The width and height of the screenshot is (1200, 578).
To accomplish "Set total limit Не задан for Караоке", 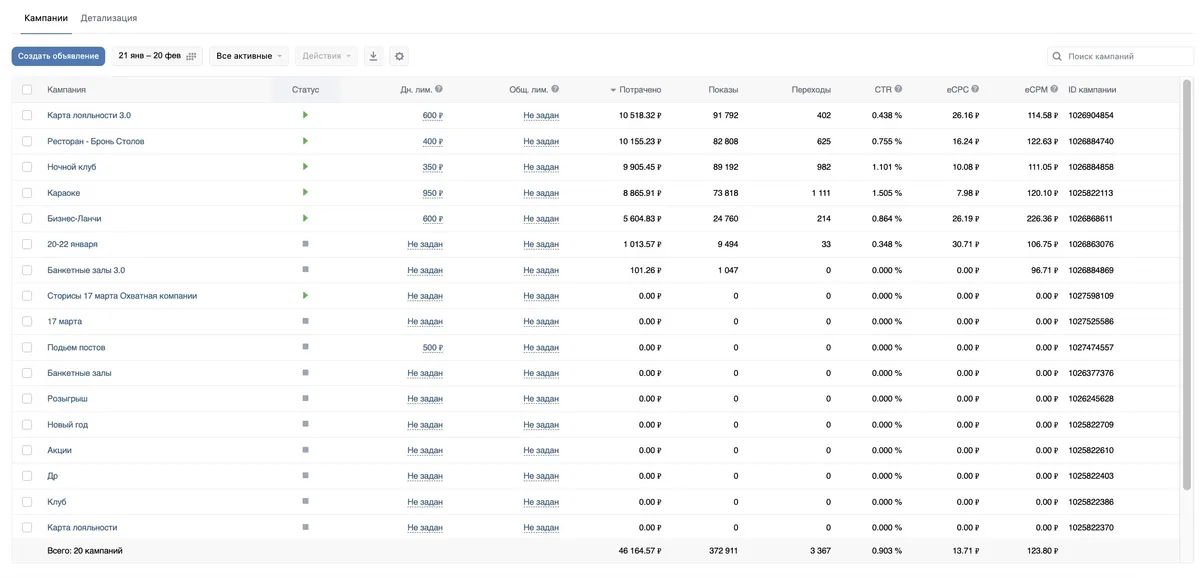I will 541,193.
